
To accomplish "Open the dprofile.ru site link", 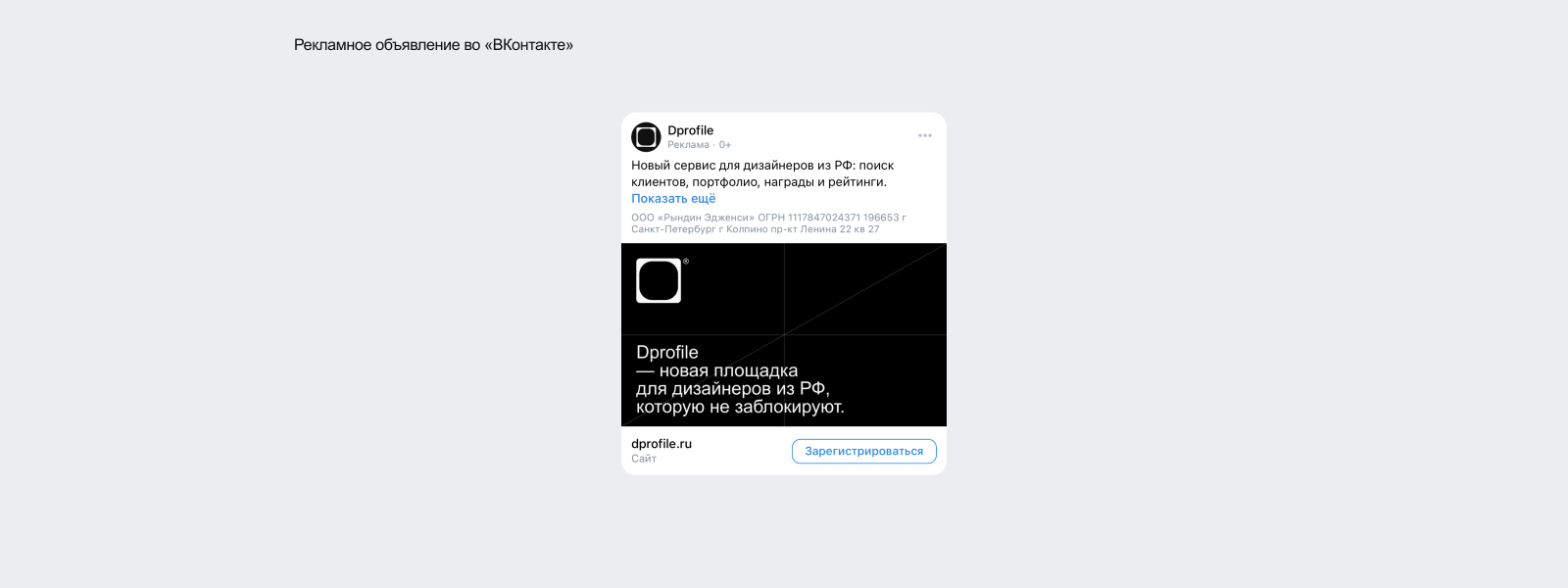I will [661, 444].
